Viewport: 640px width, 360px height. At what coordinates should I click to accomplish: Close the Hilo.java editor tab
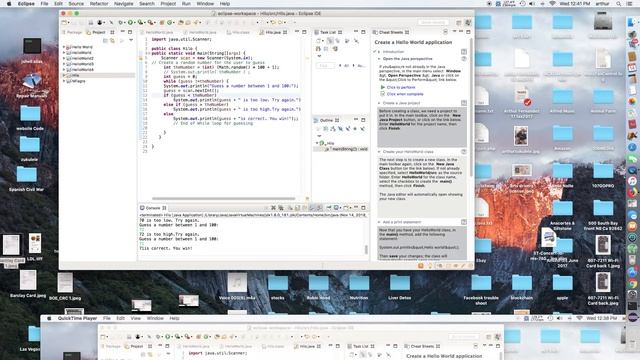tap(285, 32)
